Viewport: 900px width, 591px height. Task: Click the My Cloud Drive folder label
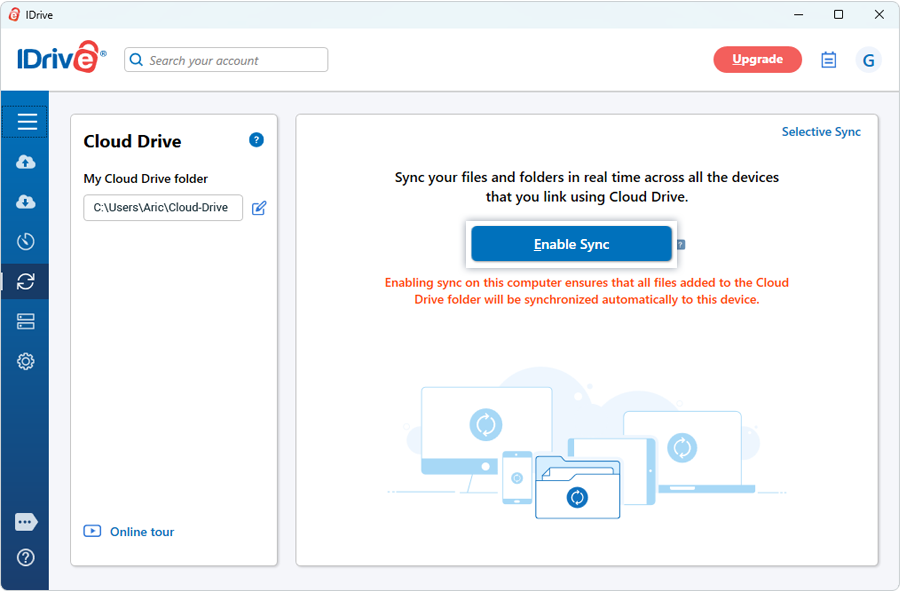point(146,178)
